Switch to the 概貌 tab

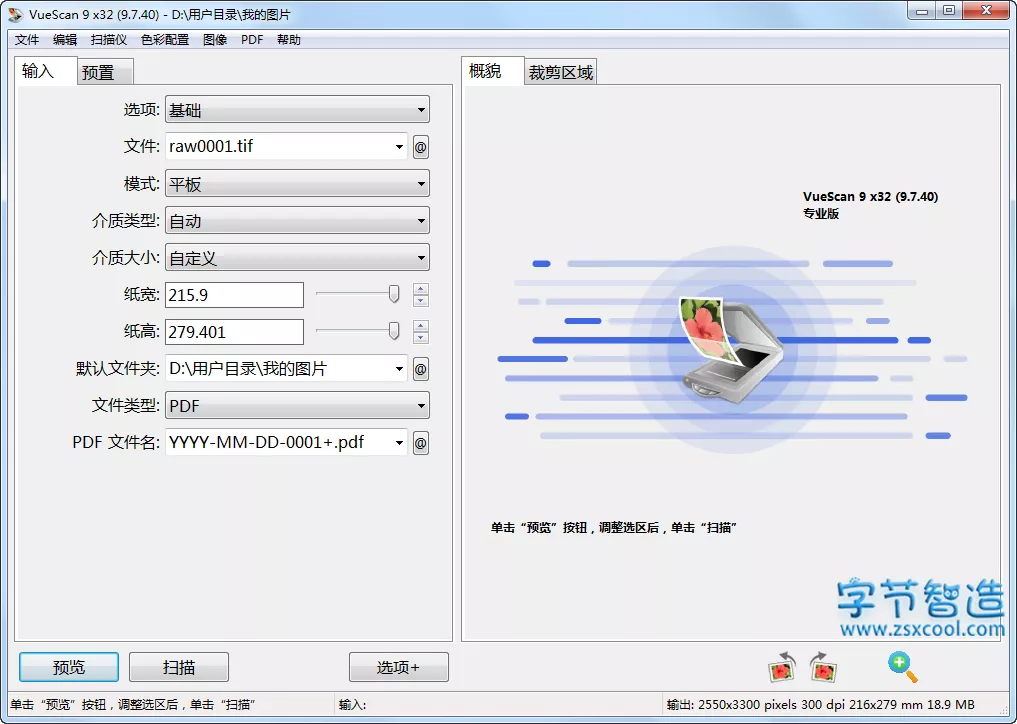pyautogui.click(x=492, y=71)
